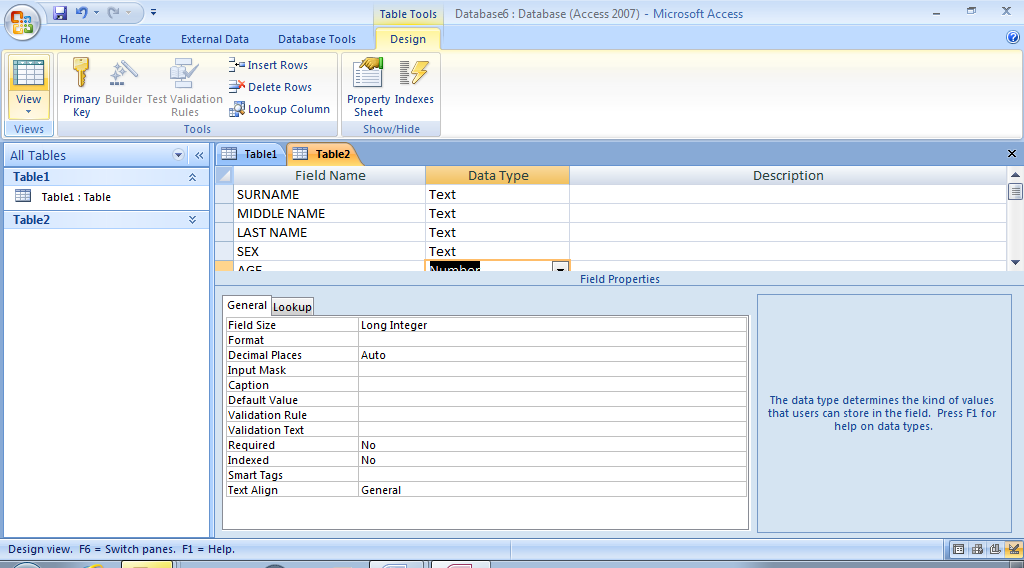Viewport: 1024px width, 568px height.
Task: Click the Office Button logo
Action: coord(22,21)
